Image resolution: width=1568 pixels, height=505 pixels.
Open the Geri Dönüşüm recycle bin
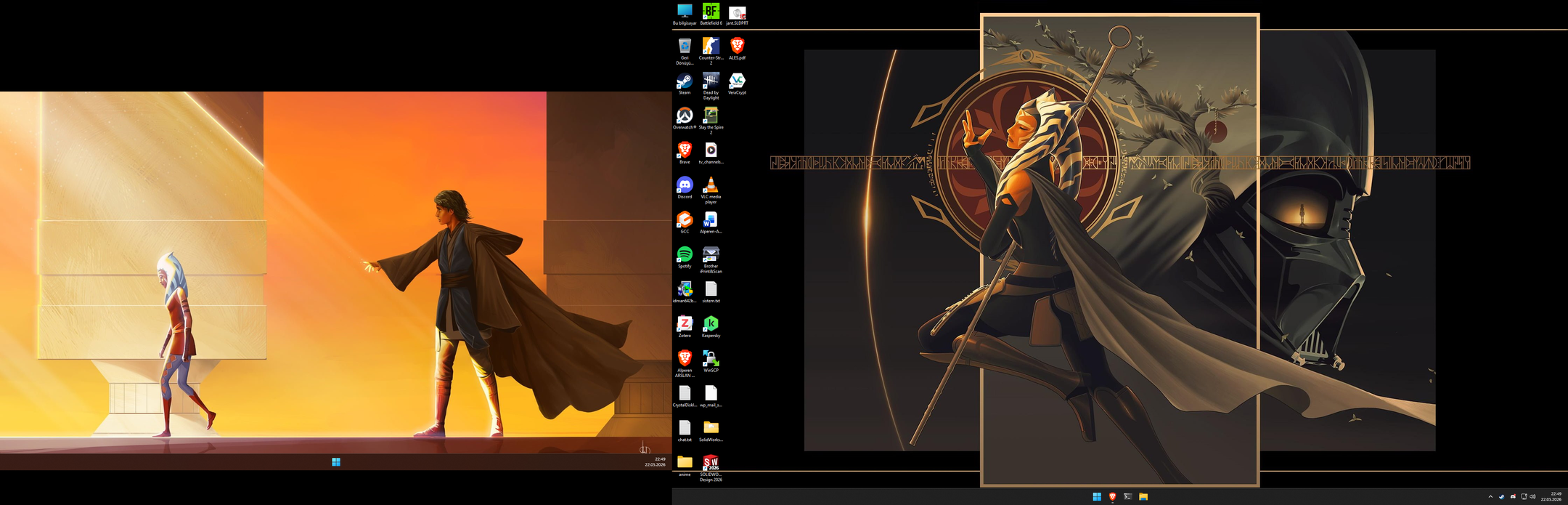pos(685,52)
